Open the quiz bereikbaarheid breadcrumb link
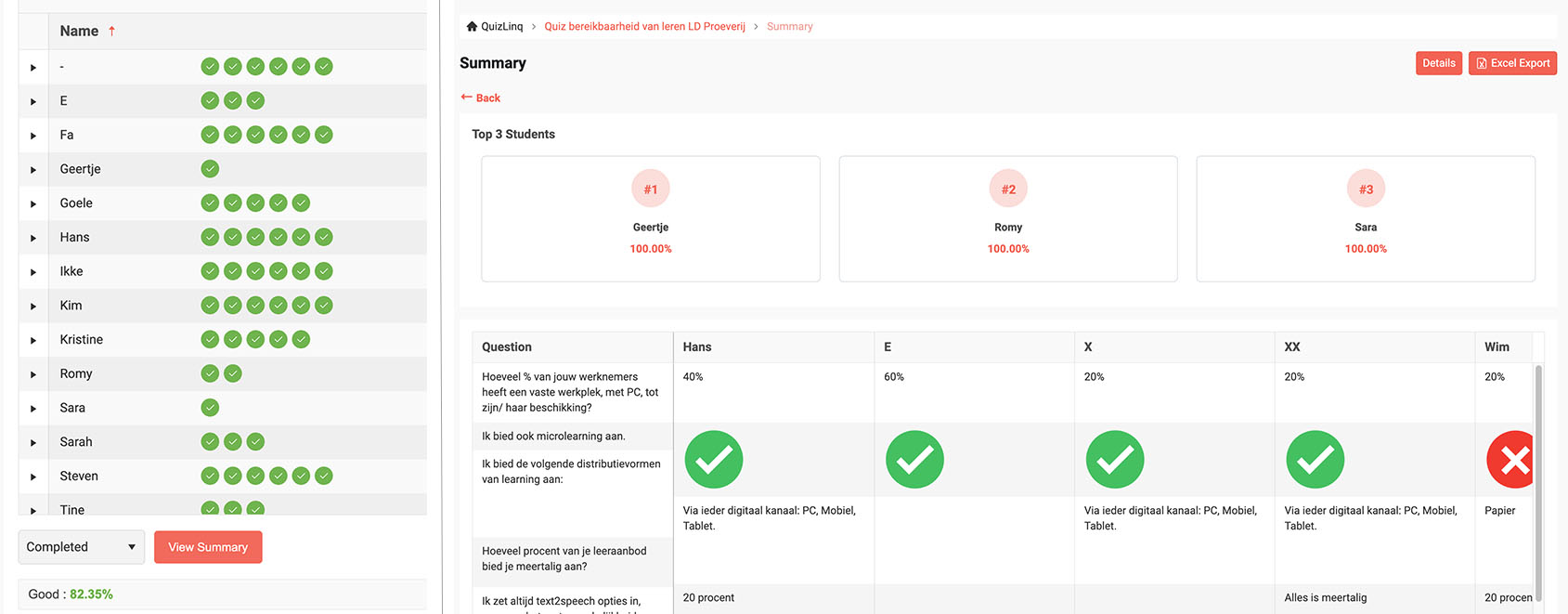This screenshot has height=614, width=1568. point(644,25)
